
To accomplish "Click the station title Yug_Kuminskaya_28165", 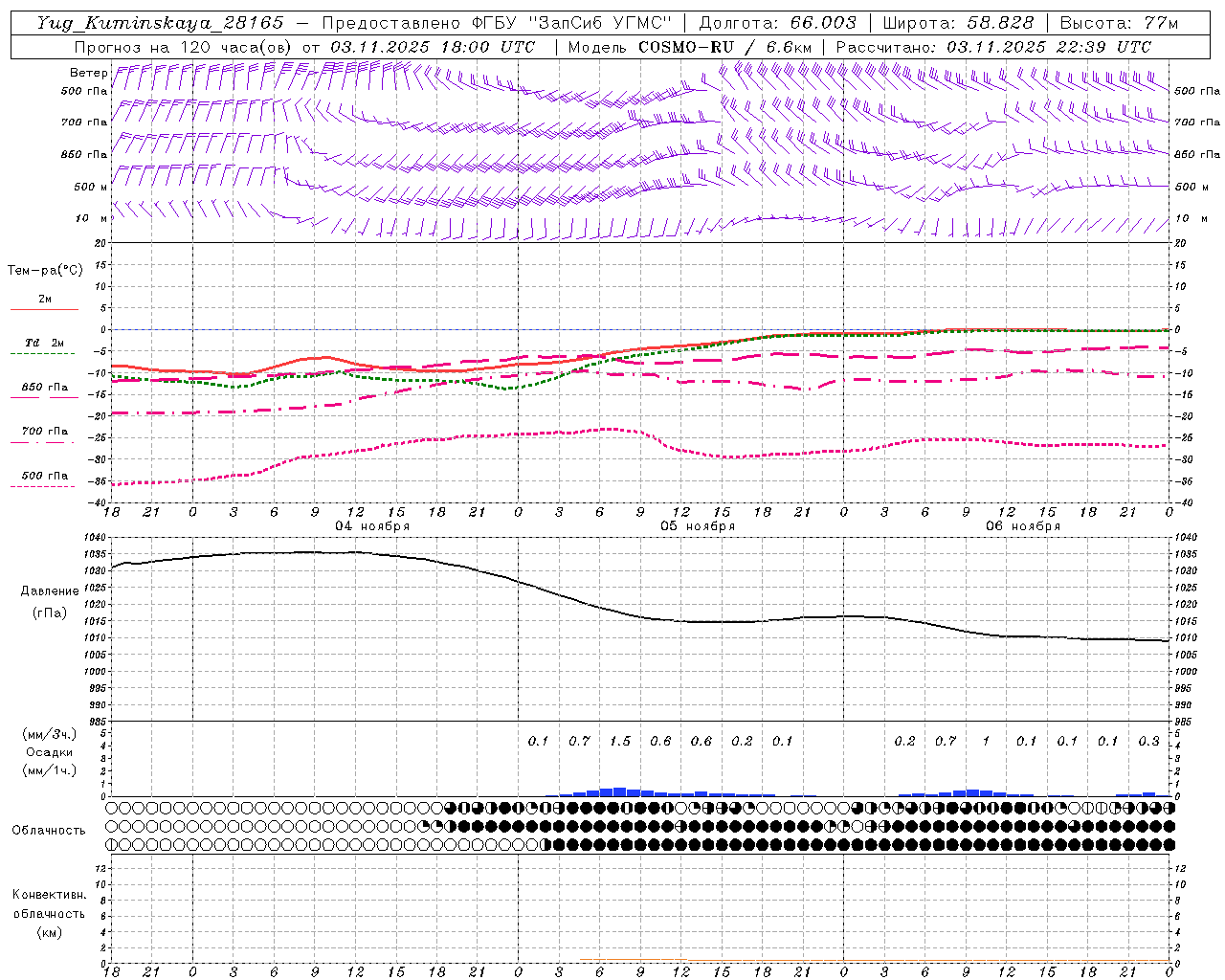I will [x=160, y=23].
